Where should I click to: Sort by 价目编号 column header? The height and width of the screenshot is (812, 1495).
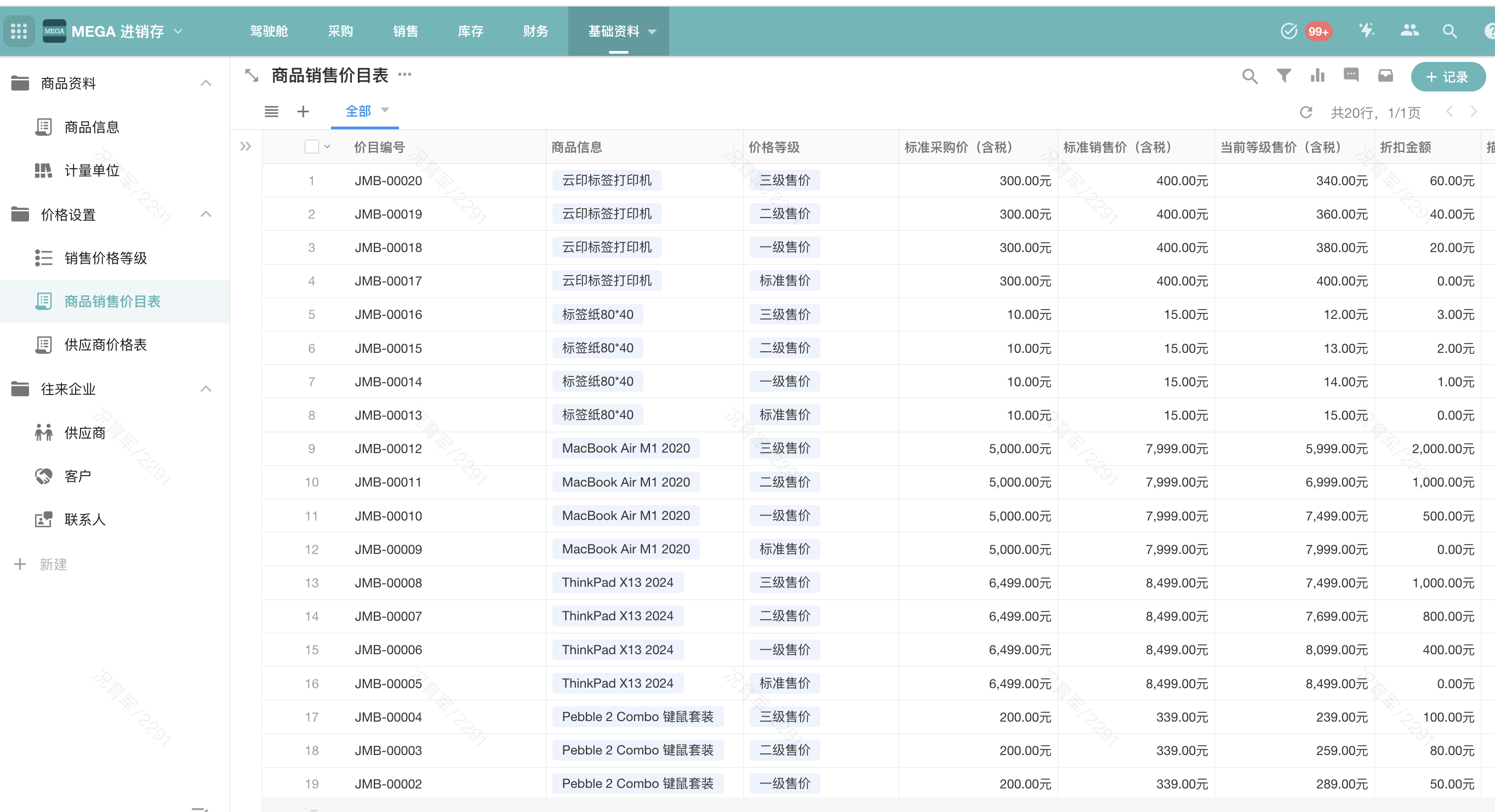click(x=380, y=147)
